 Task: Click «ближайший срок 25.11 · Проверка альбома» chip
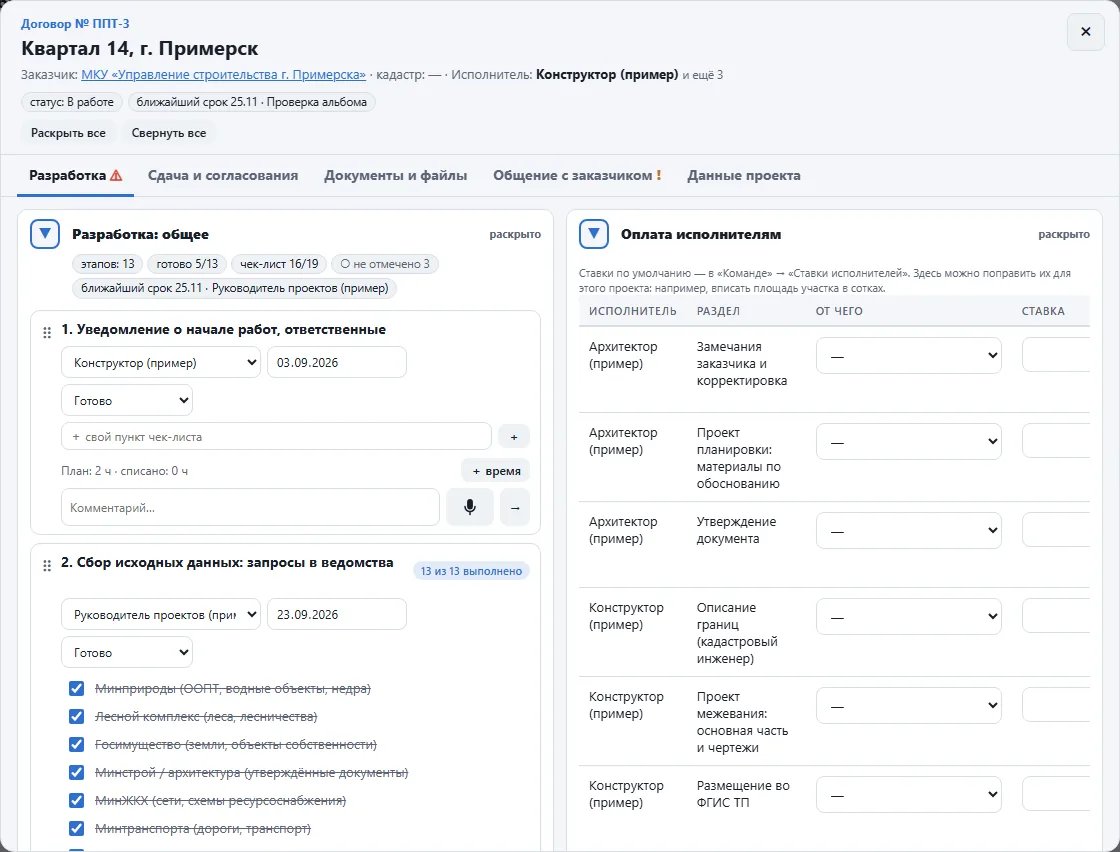pos(251,102)
